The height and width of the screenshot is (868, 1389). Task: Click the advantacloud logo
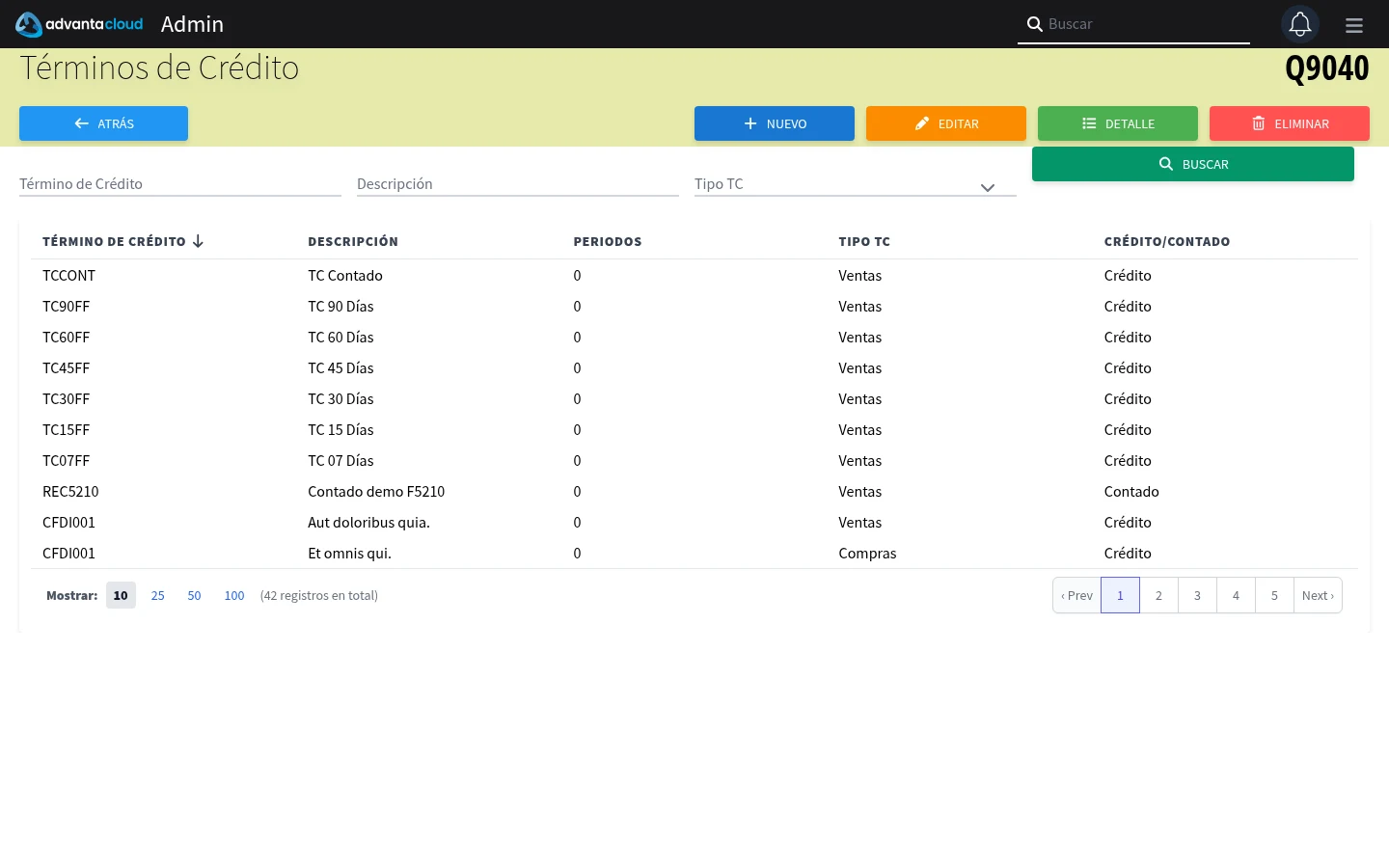tap(79, 24)
